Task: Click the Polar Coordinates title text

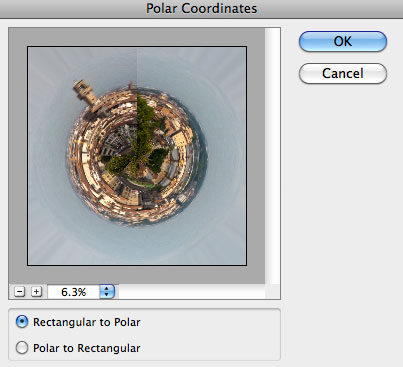Action: [202, 8]
